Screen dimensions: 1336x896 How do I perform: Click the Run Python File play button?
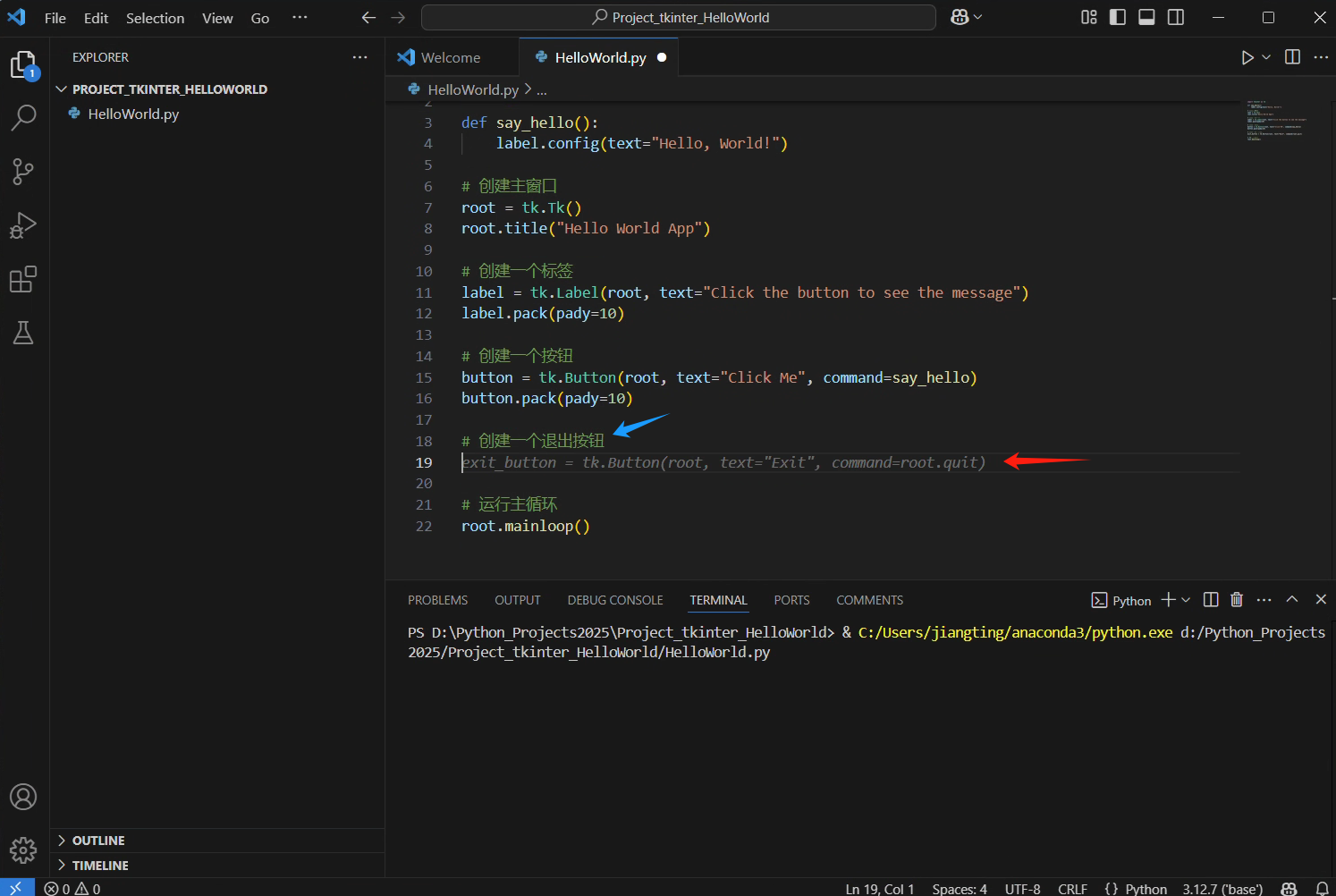[1247, 57]
